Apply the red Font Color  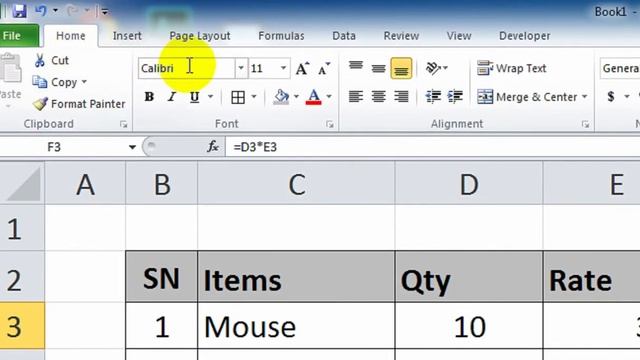pos(313,97)
